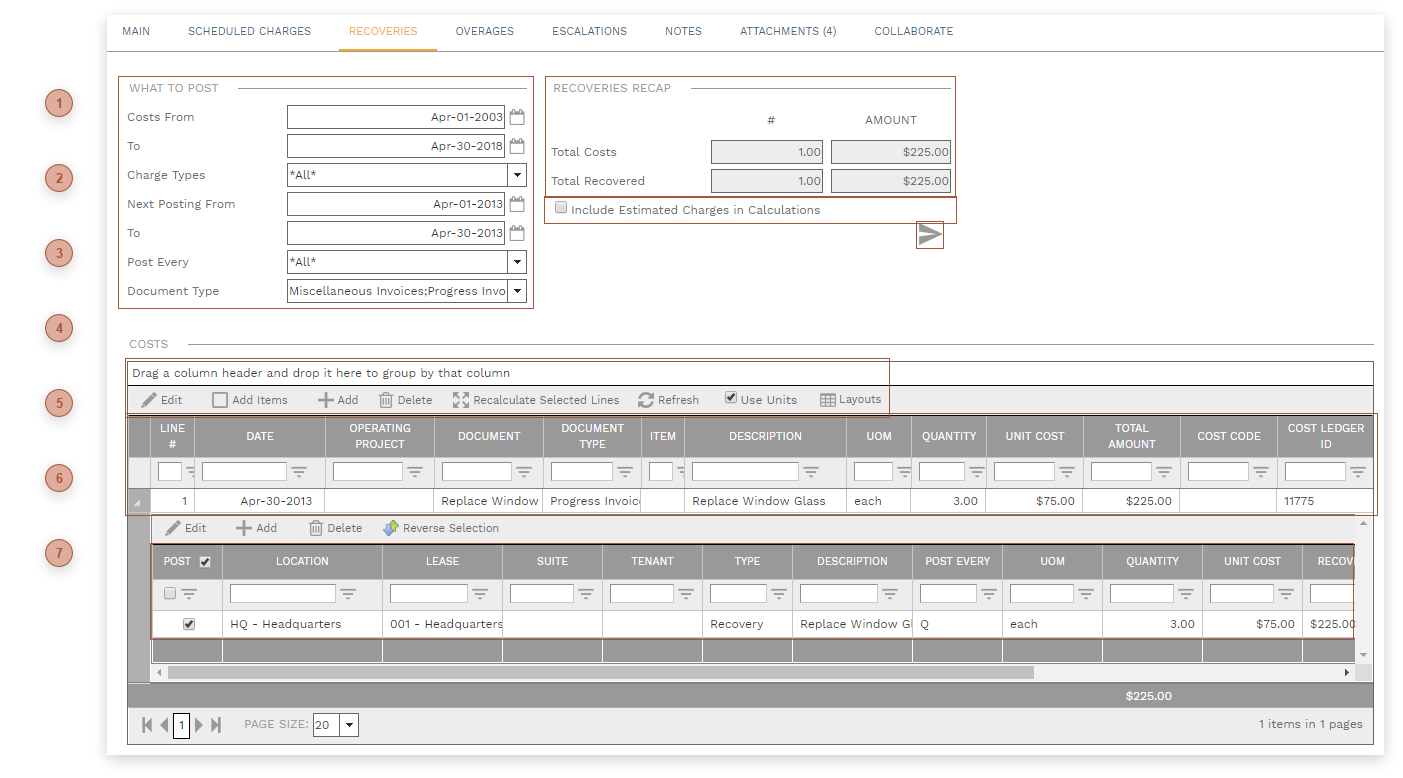This screenshot has height=778, width=1403.
Task: Delete the selected cost line in top toolbar
Action: click(x=405, y=400)
